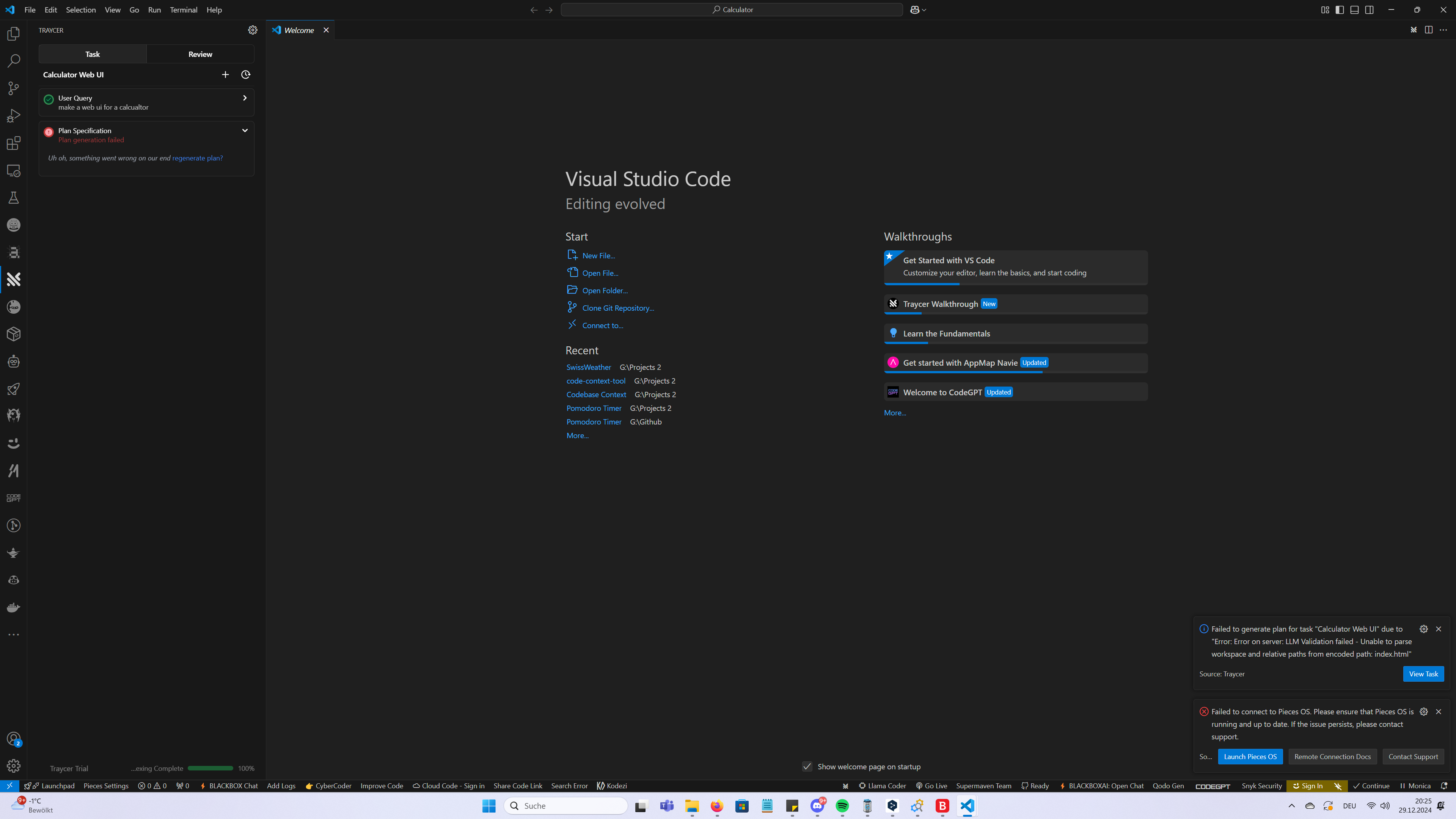This screenshot has width=1456, height=819.
Task: Open the File menu
Action: [30, 9]
